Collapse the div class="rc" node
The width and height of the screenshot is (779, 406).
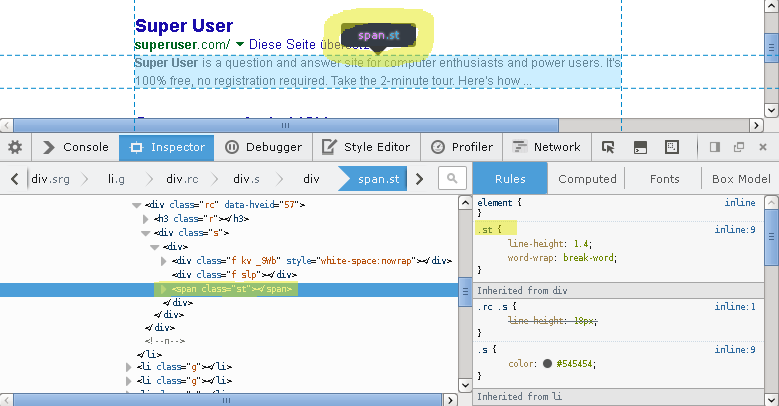136,204
